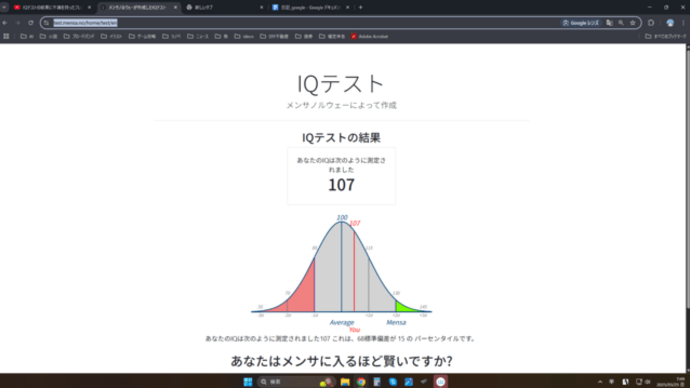The width and height of the screenshot is (690, 388).
Task: Click the IQテストの結果 heading
Action: 341,138
